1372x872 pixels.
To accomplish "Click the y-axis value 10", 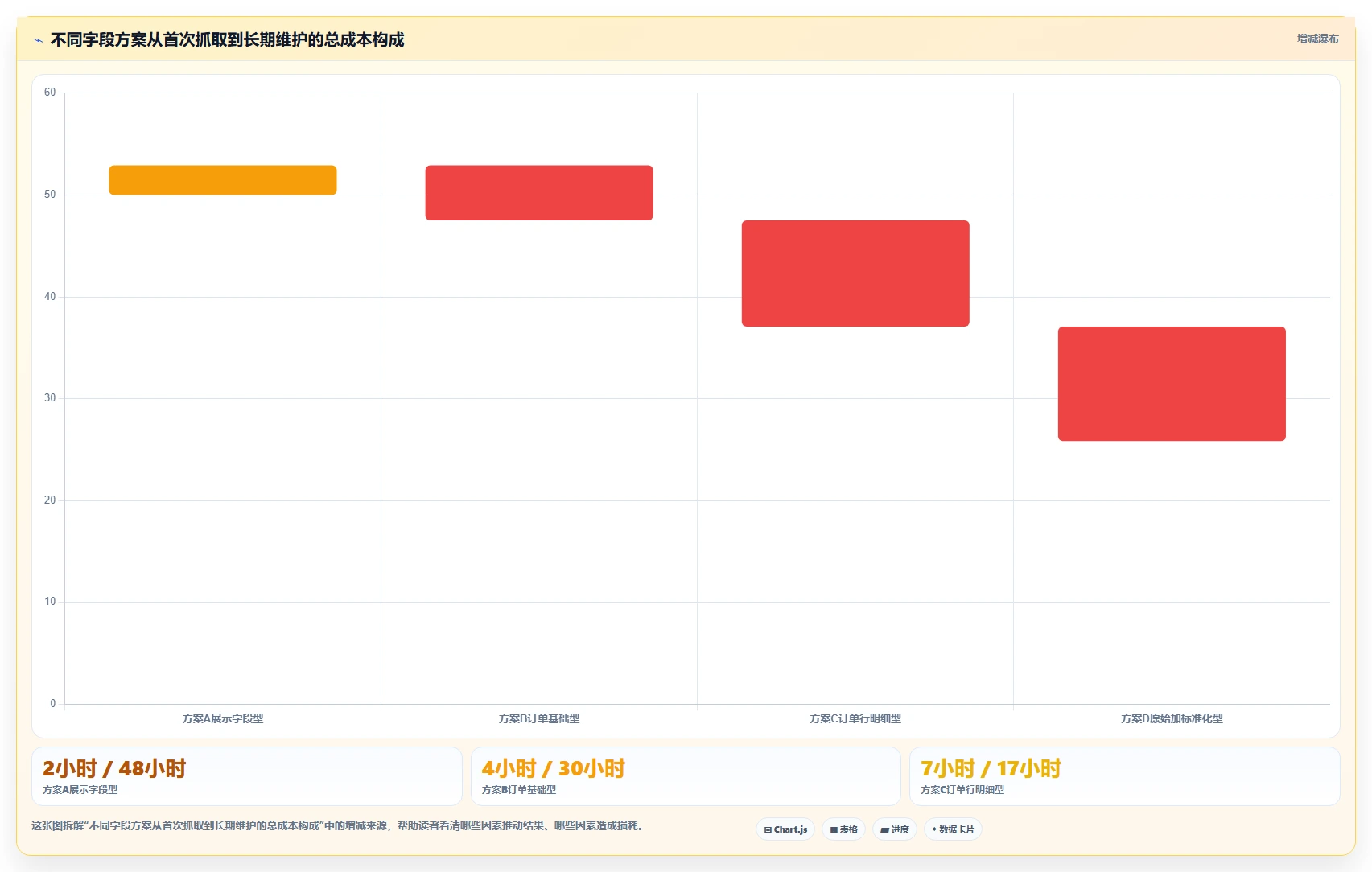I will 50,602.
